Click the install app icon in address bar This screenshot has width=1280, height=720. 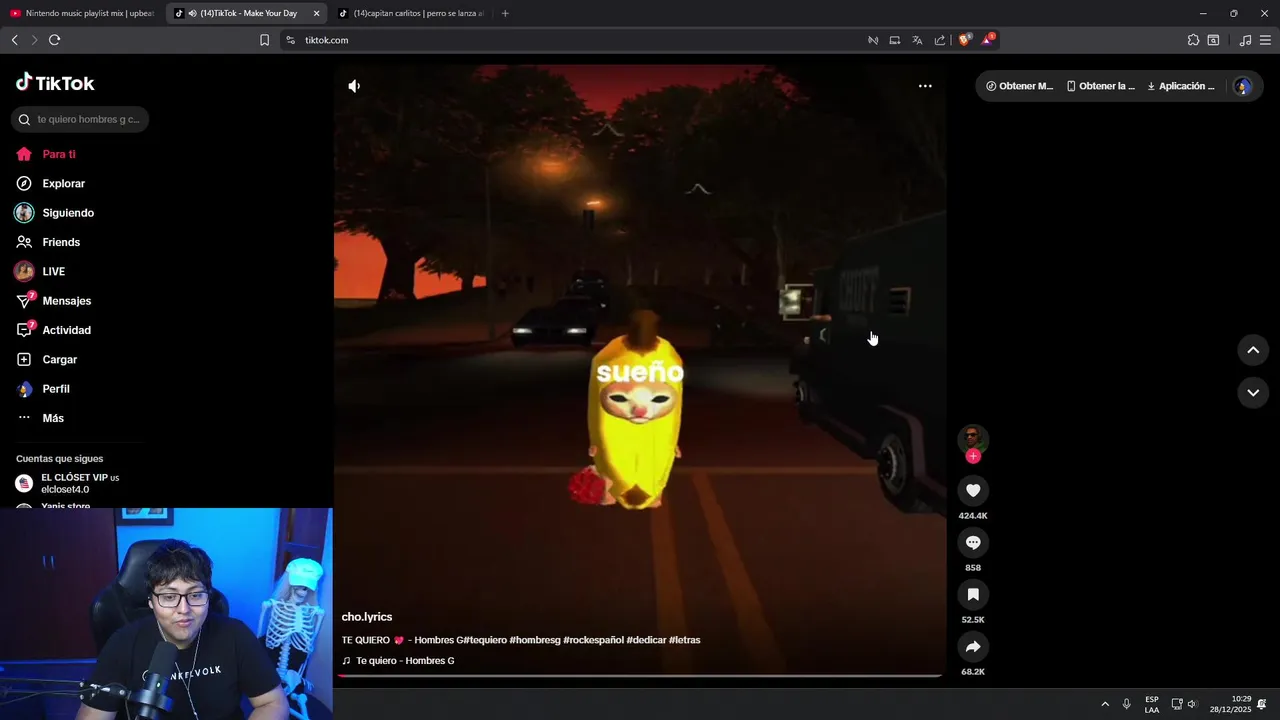(x=895, y=40)
